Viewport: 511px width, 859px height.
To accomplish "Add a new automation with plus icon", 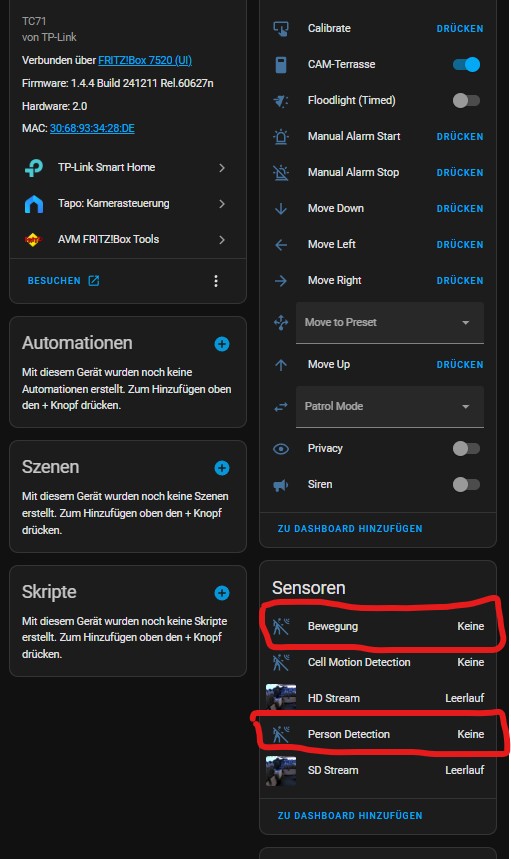I will coord(222,344).
